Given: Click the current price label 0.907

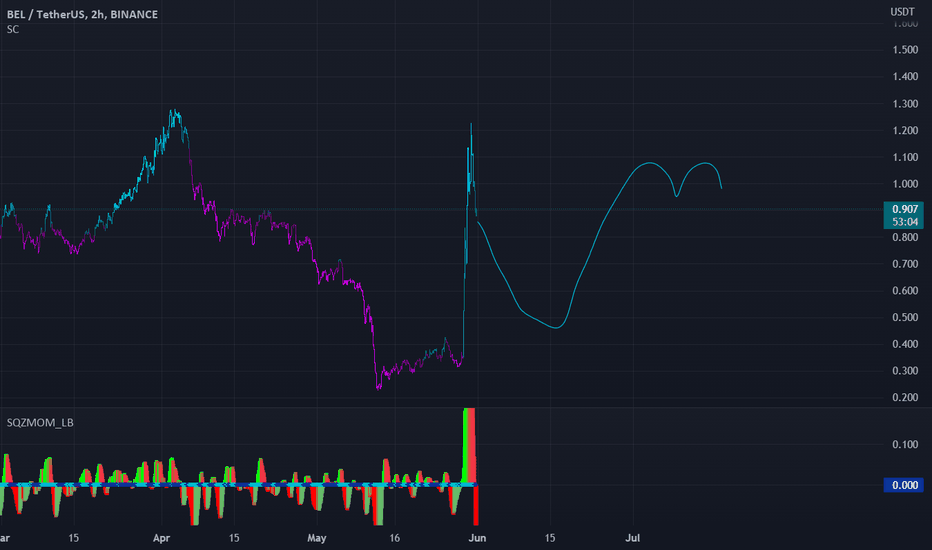Looking at the screenshot, I should (905, 209).
